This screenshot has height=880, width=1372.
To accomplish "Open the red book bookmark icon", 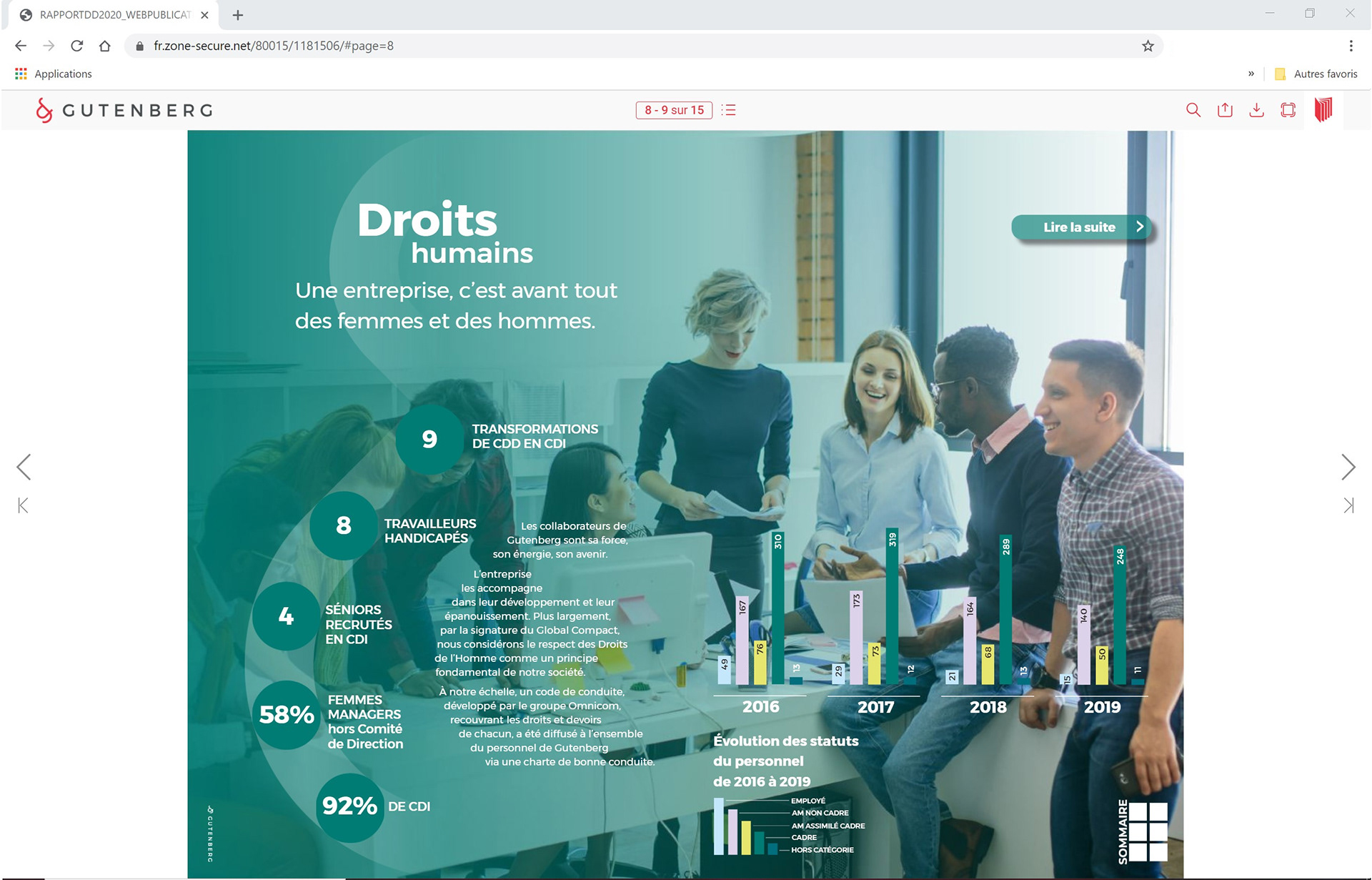I will coord(1323,109).
